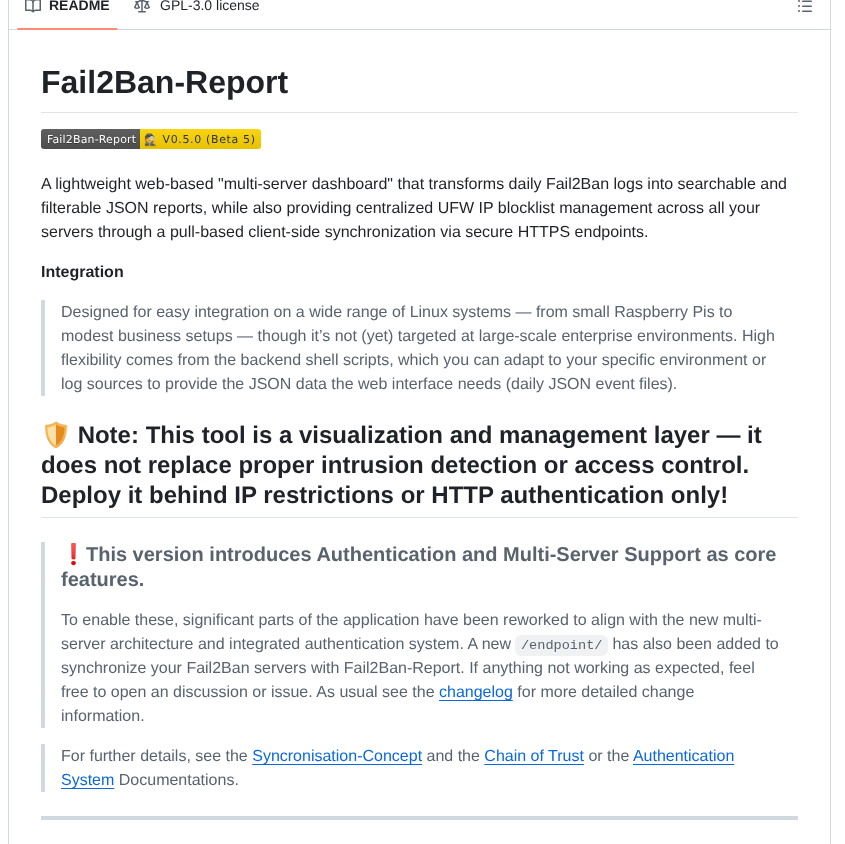The image size is (845, 844).
Task: Open the README outline icon at top right
Action: pyautogui.click(x=805, y=7)
